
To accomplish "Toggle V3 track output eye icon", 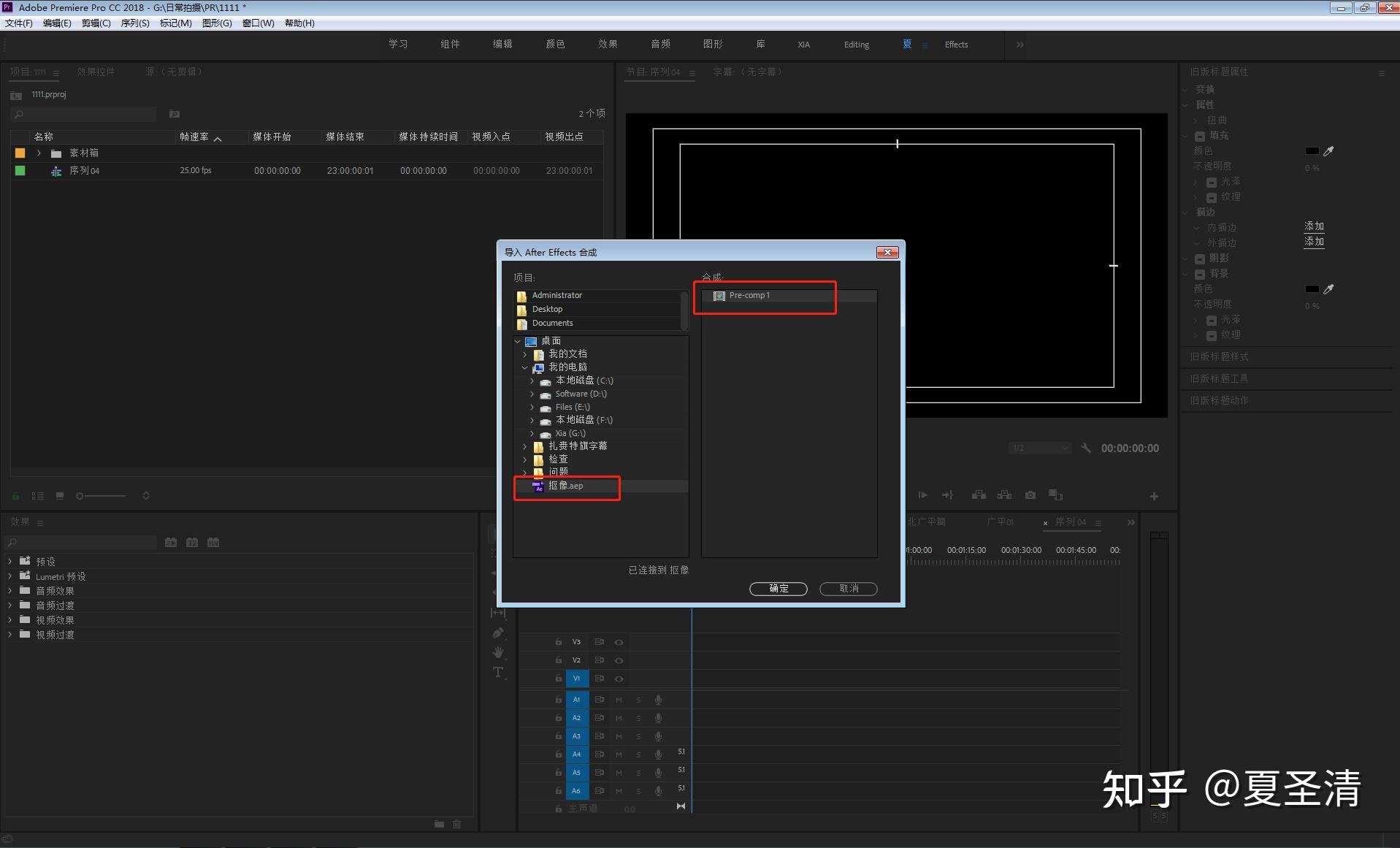I will pyautogui.click(x=619, y=643).
